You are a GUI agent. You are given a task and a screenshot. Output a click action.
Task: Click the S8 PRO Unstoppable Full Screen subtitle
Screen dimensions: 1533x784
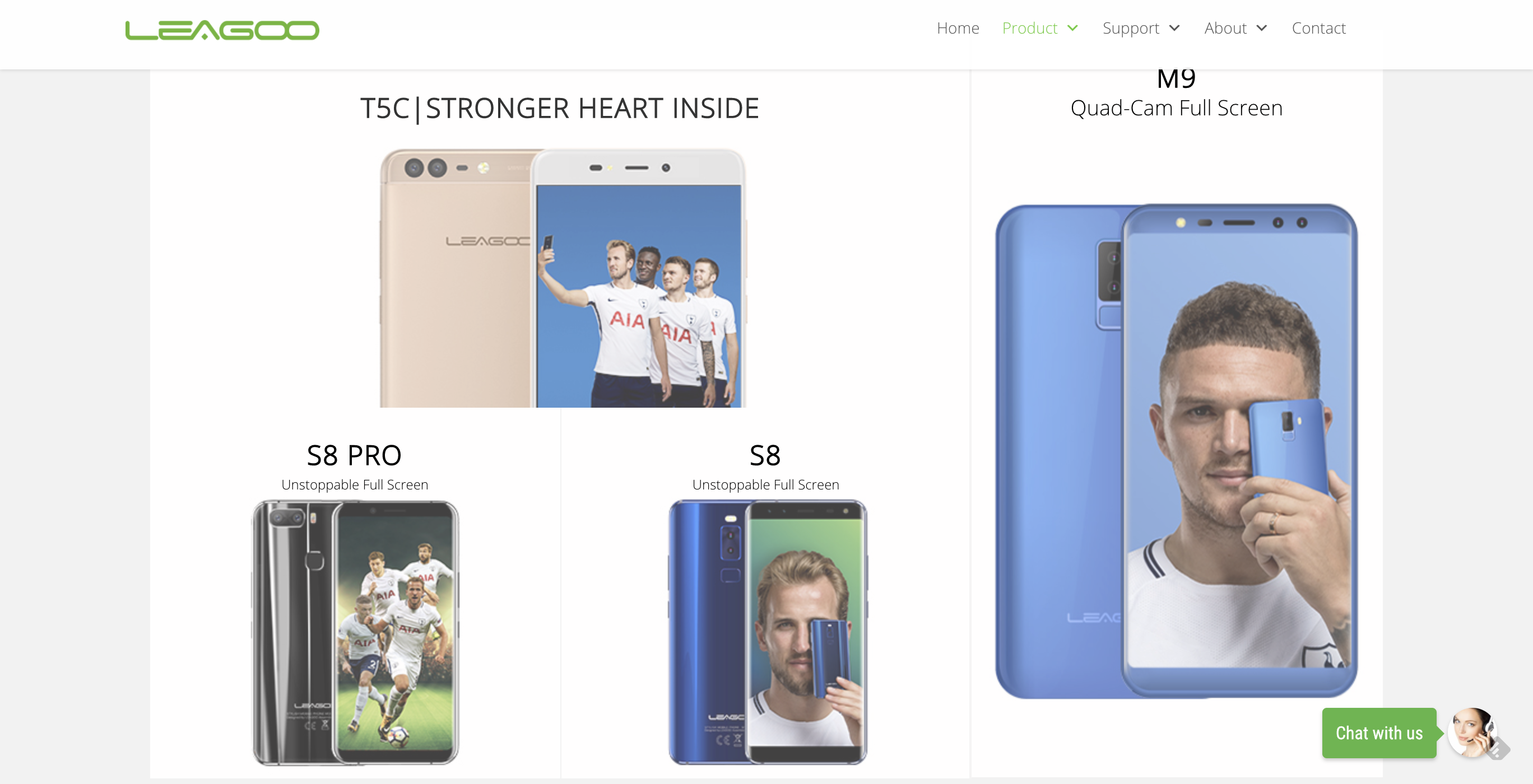tap(355, 485)
